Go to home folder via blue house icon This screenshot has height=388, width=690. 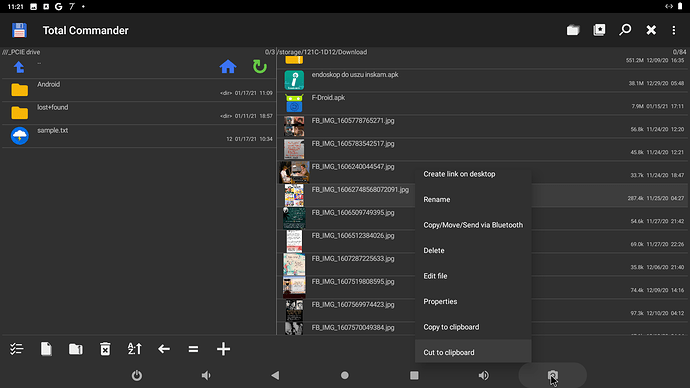tap(228, 67)
